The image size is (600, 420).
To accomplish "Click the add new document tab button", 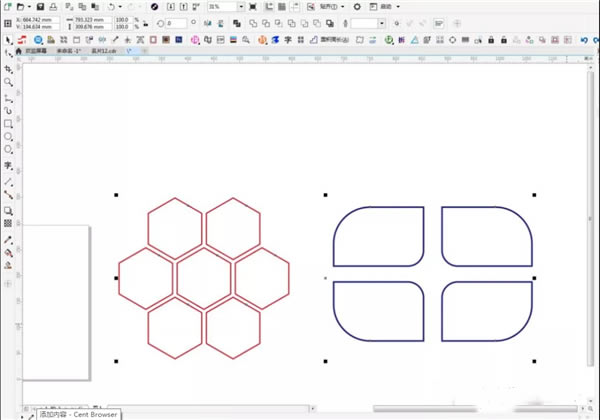I will point(144,51).
